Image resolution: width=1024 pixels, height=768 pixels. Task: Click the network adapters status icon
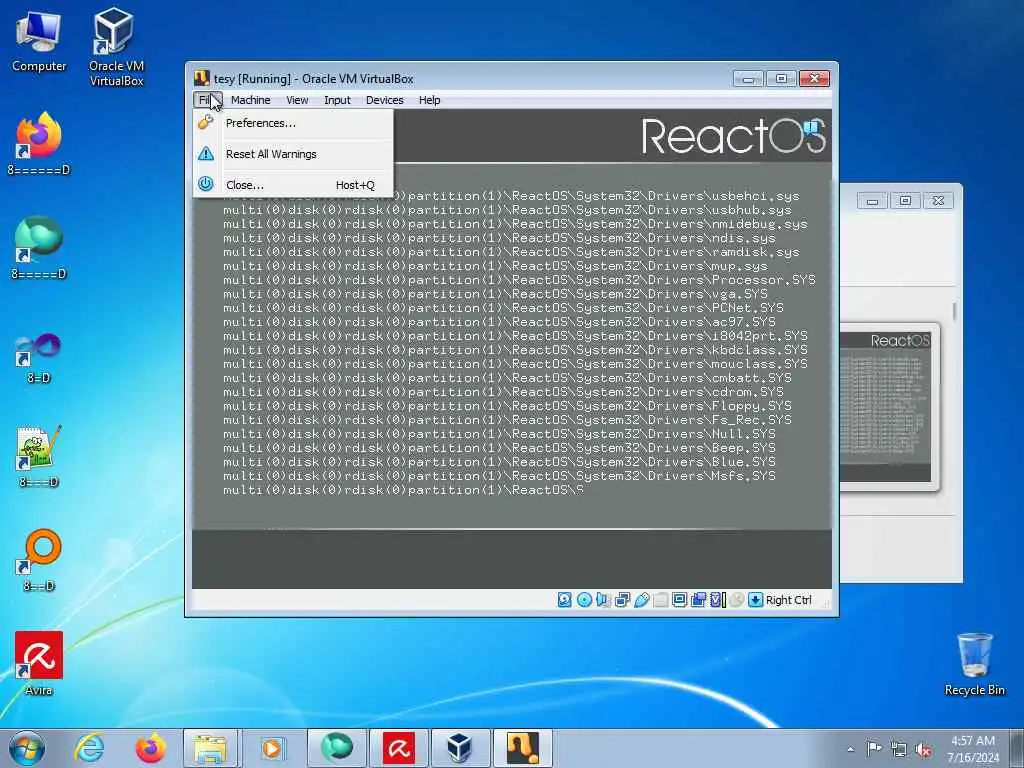[x=622, y=600]
